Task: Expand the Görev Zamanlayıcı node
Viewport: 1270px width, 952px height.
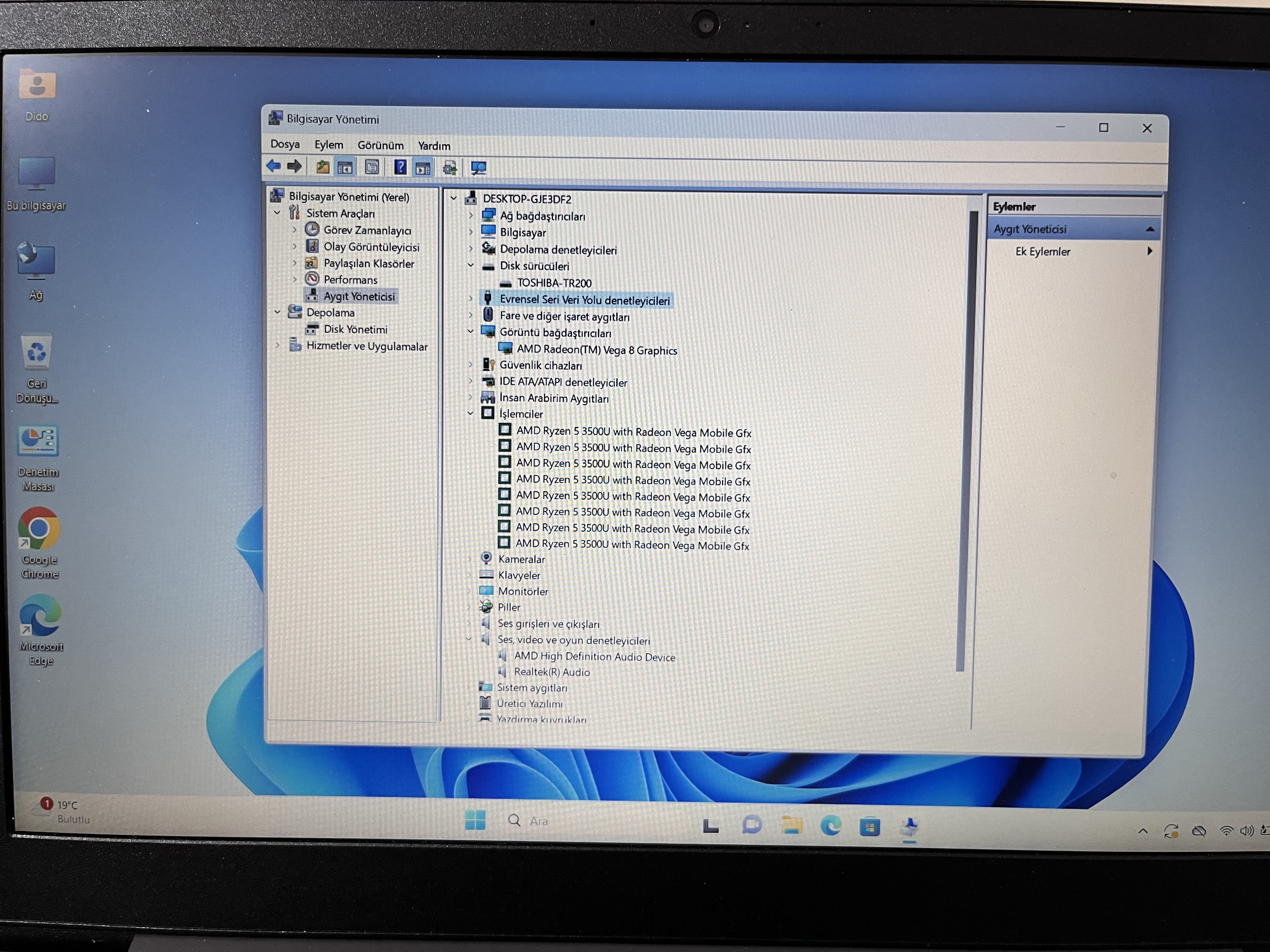Action: pos(295,229)
